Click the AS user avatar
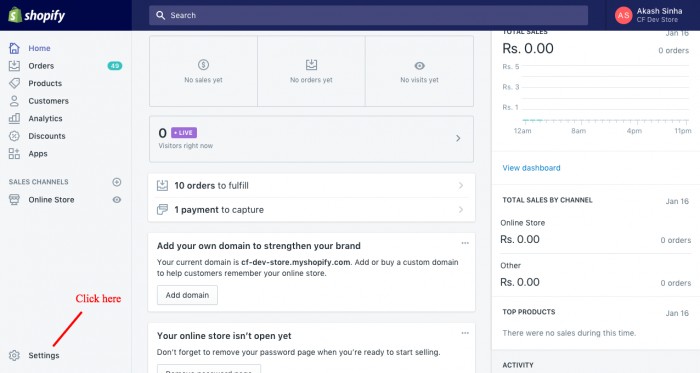This screenshot has width=700, height=373. click(x=623, y=15)
